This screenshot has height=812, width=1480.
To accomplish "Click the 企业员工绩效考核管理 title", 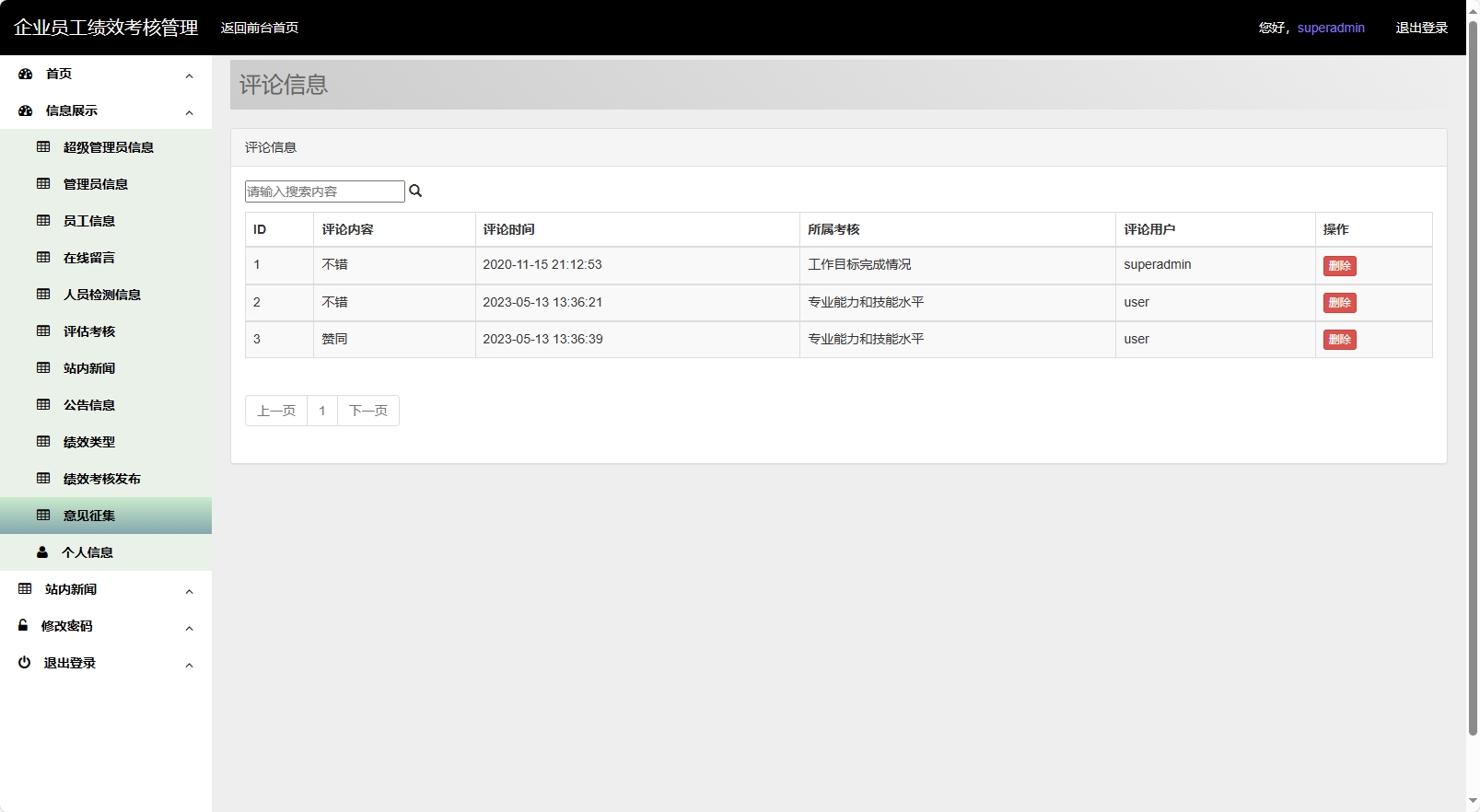I will click(106, 28).
